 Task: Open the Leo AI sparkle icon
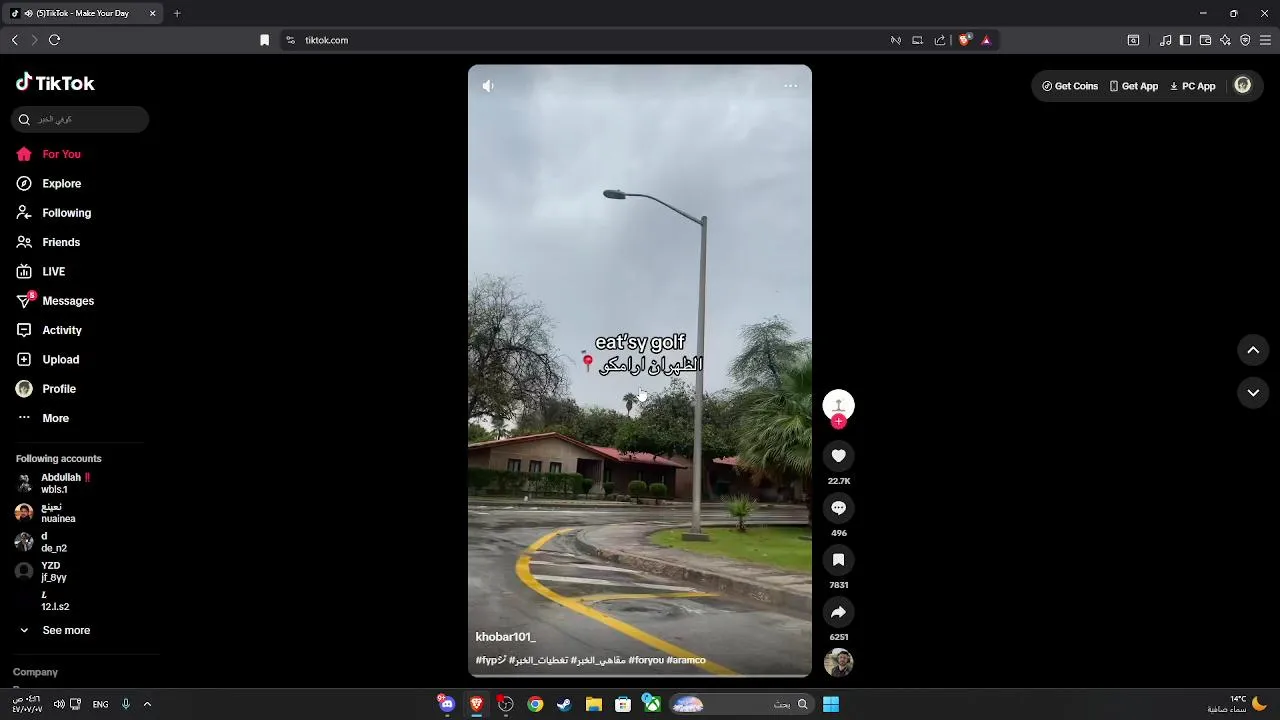click(1225, 40)
